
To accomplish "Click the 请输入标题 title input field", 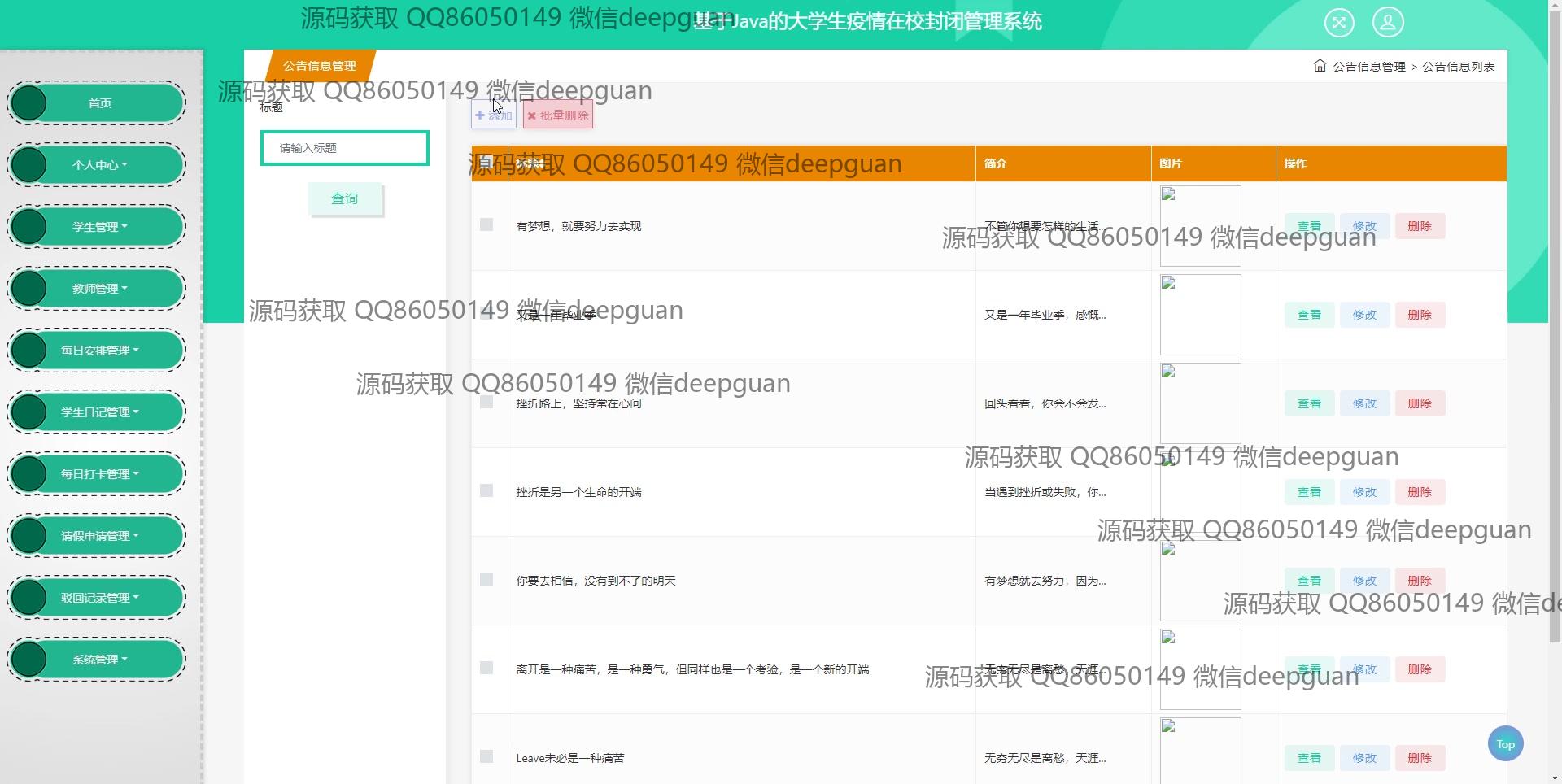I will click(x=345, y=148).
